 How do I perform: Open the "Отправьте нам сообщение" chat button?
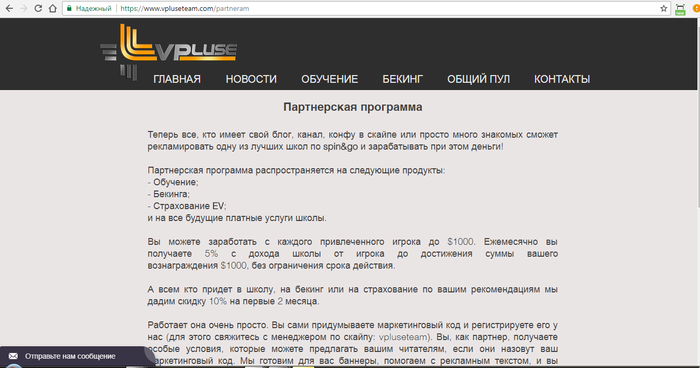(x=76, y=356)
